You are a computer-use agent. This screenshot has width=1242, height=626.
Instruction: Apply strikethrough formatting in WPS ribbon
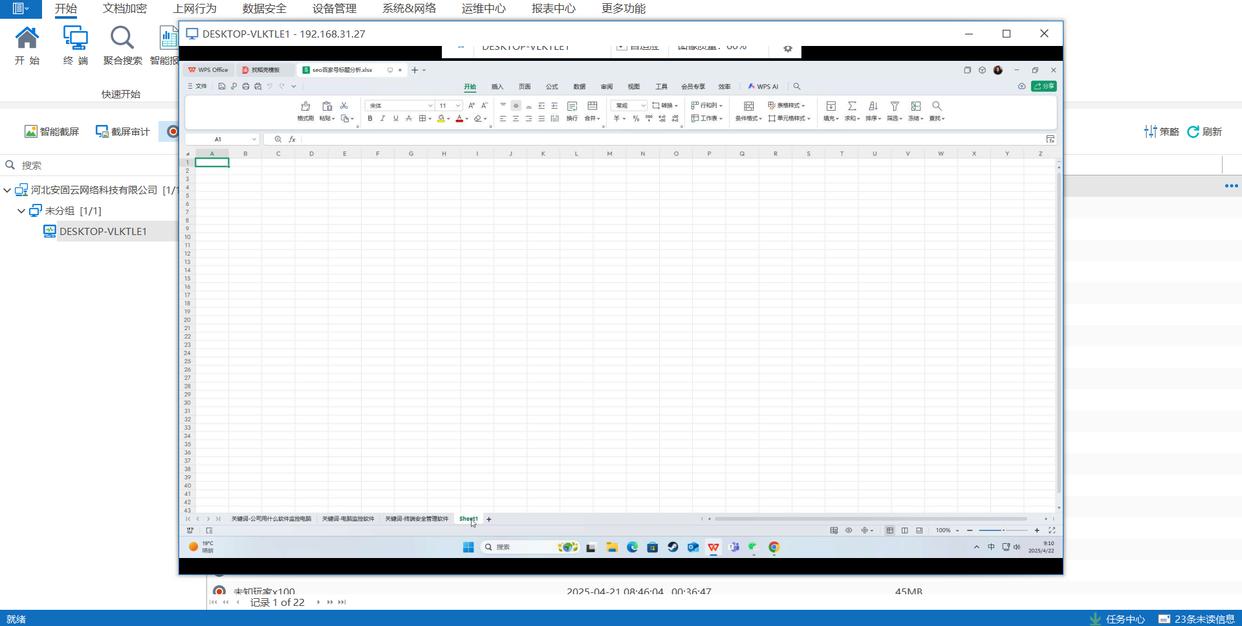[408, 118]
